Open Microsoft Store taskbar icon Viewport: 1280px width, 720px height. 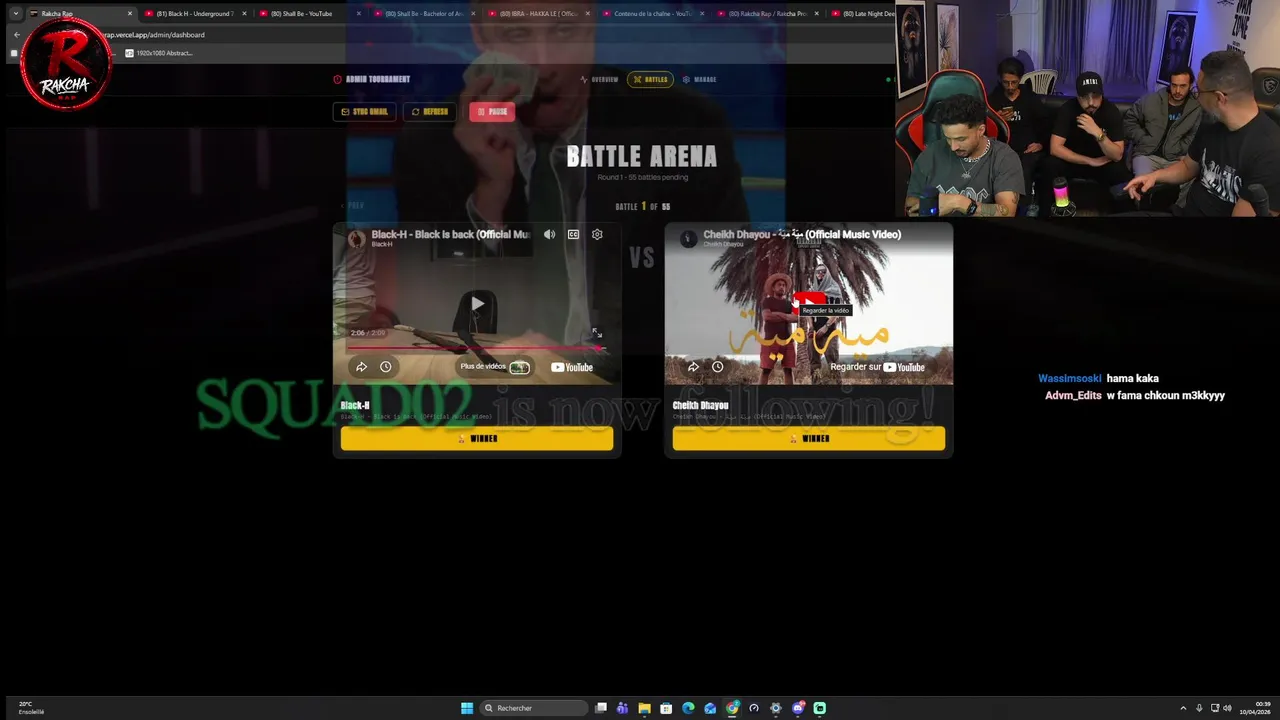click(x=666, y=708)
